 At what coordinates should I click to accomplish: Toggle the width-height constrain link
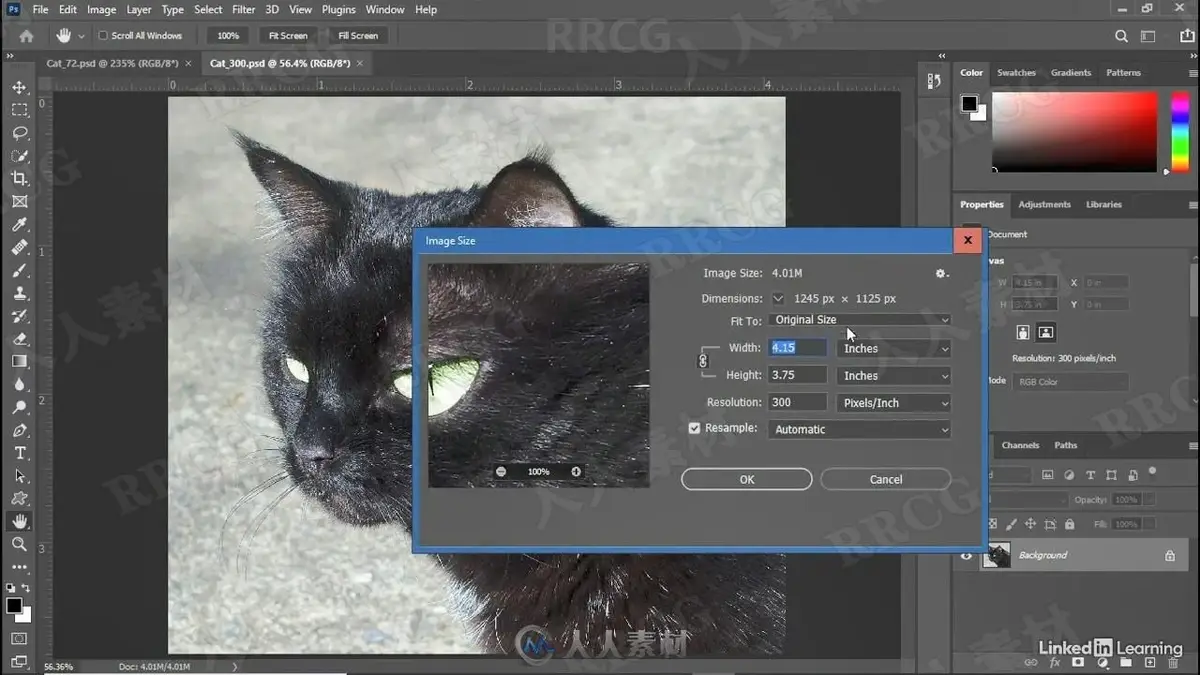tap(703, 361)
